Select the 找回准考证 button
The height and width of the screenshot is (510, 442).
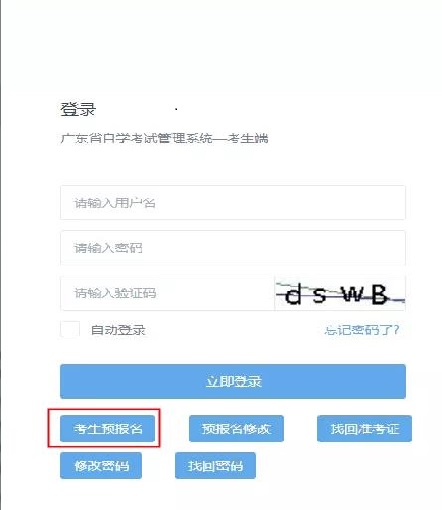364,428
